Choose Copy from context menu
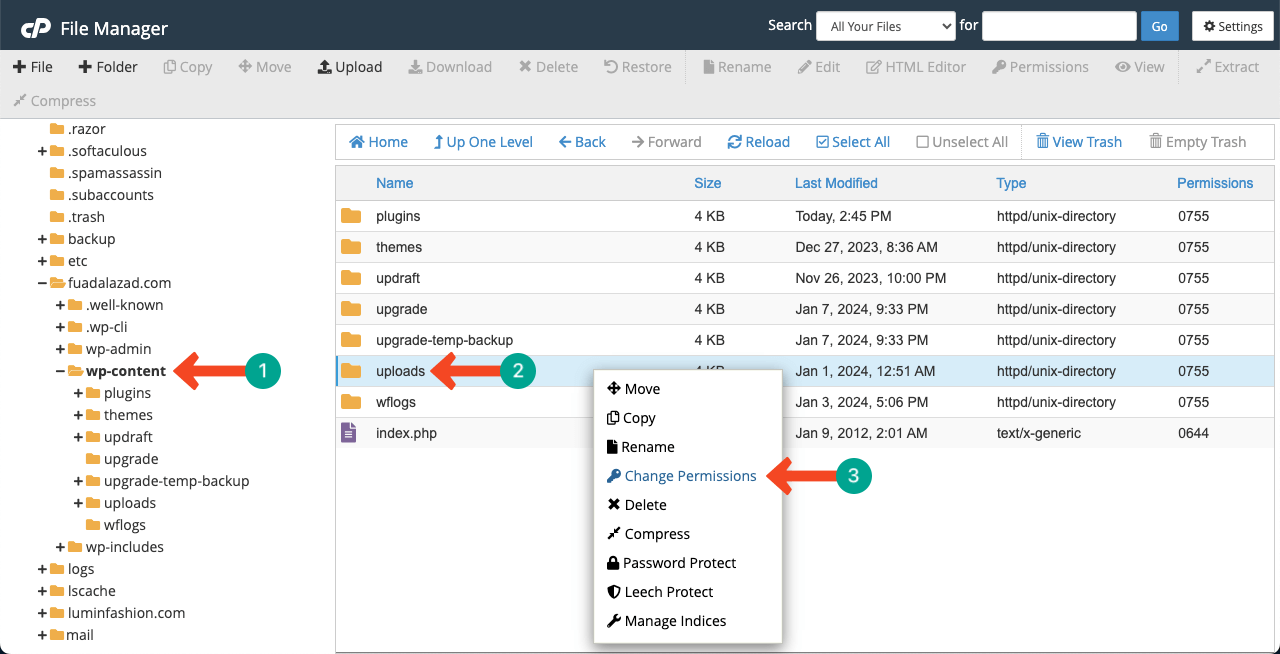Viewport: 1280px width, 654px height. (x=631, y=418)
